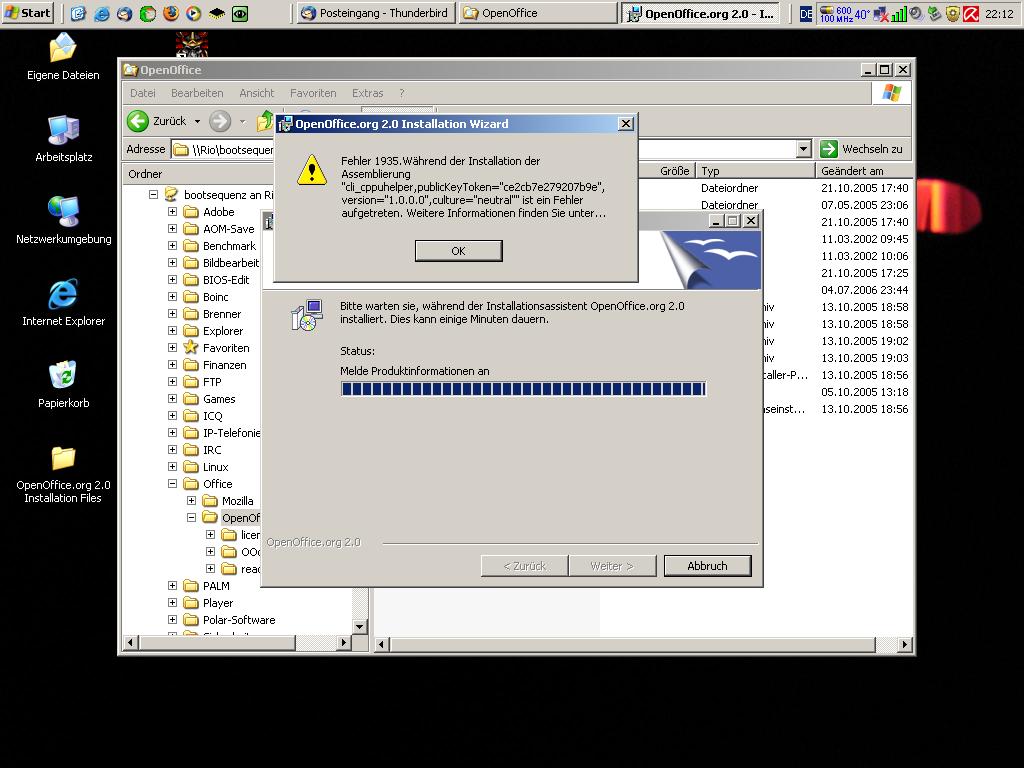This screenshot has width=1024, height=768.
Task: Click the disconnected network tray icon
Action: (x=881, y=14)
